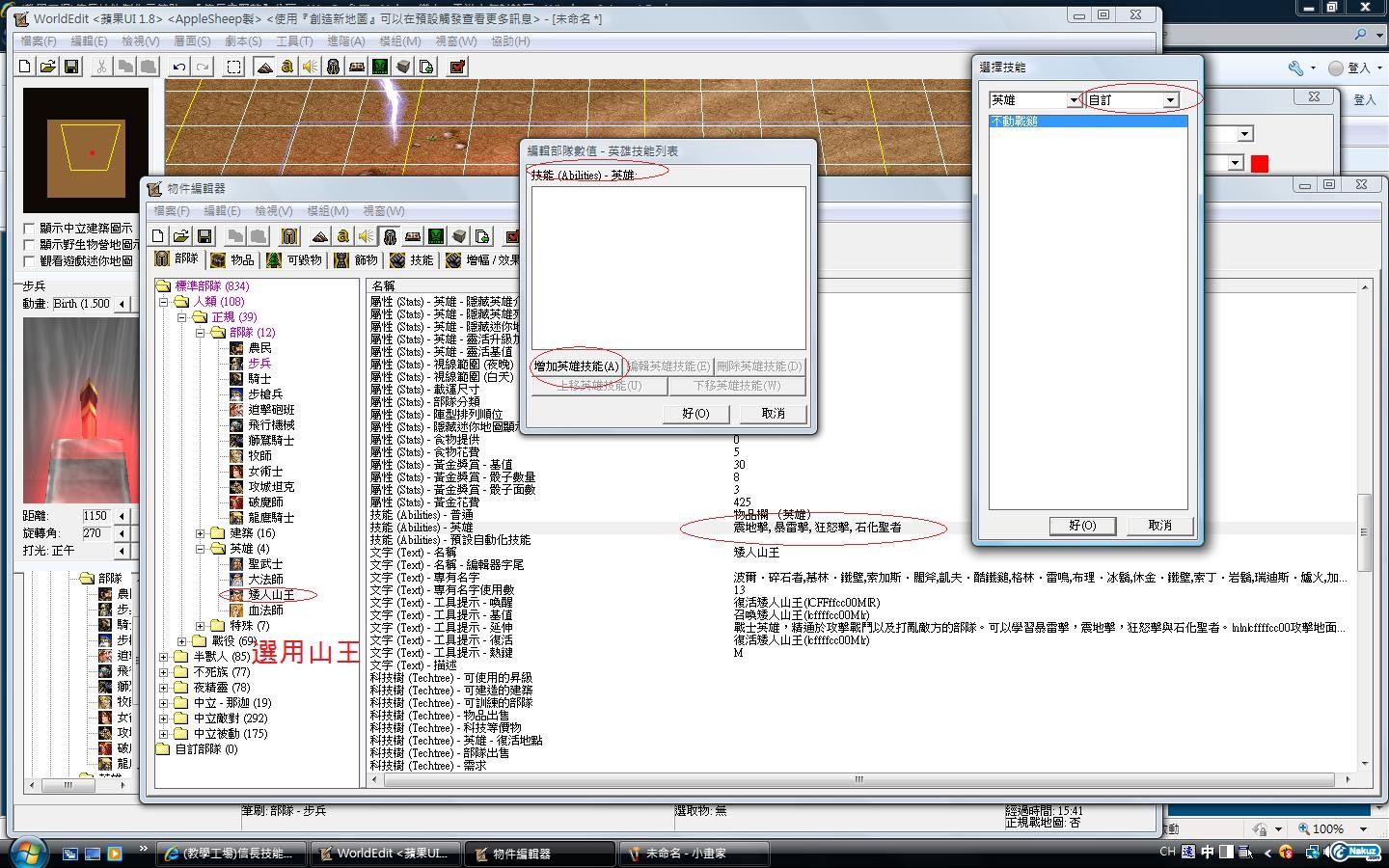Click Test Map icon with red checkmark

pos(457,67)
